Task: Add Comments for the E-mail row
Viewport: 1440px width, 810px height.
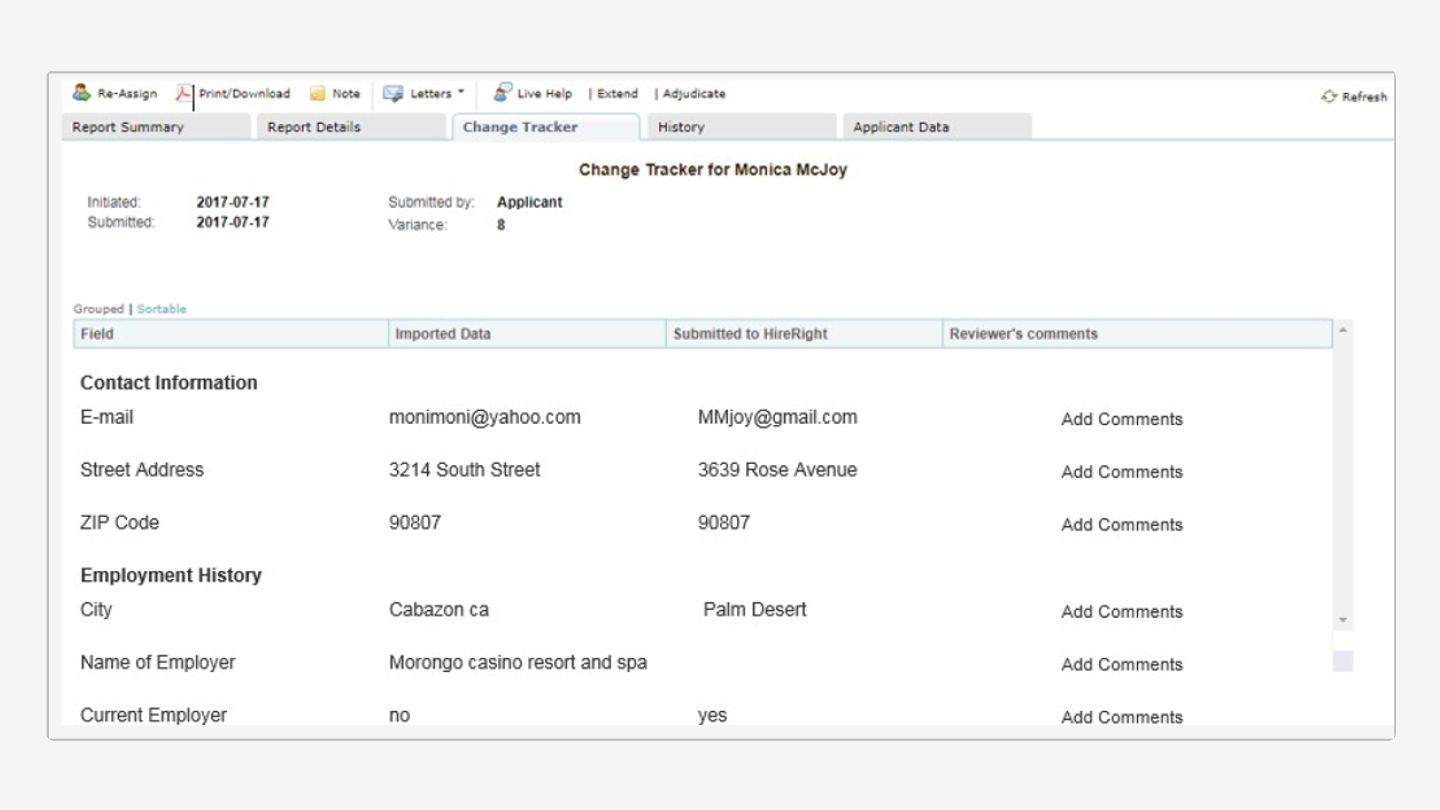Action: tap(1121, 419)
